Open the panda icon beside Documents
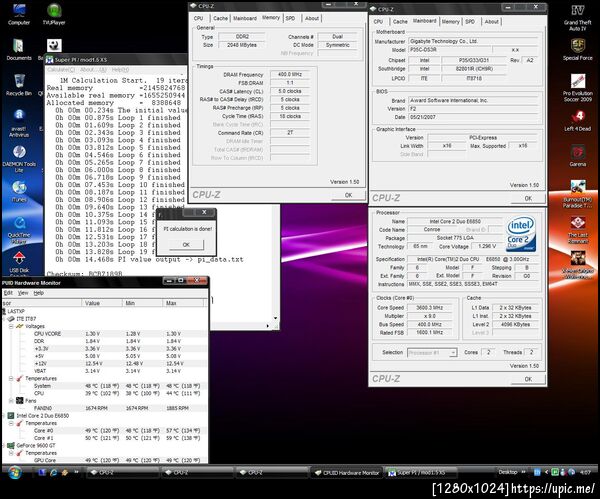This screenshot has width=600, height=499. point(54,46)
